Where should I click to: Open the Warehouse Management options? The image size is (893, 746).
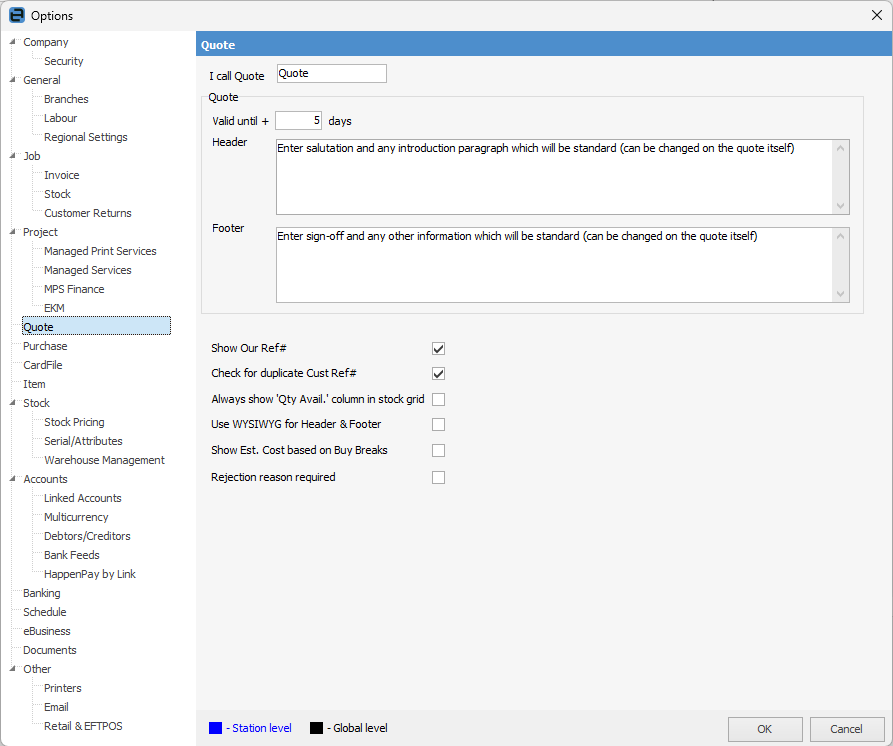tap(104, 460)
